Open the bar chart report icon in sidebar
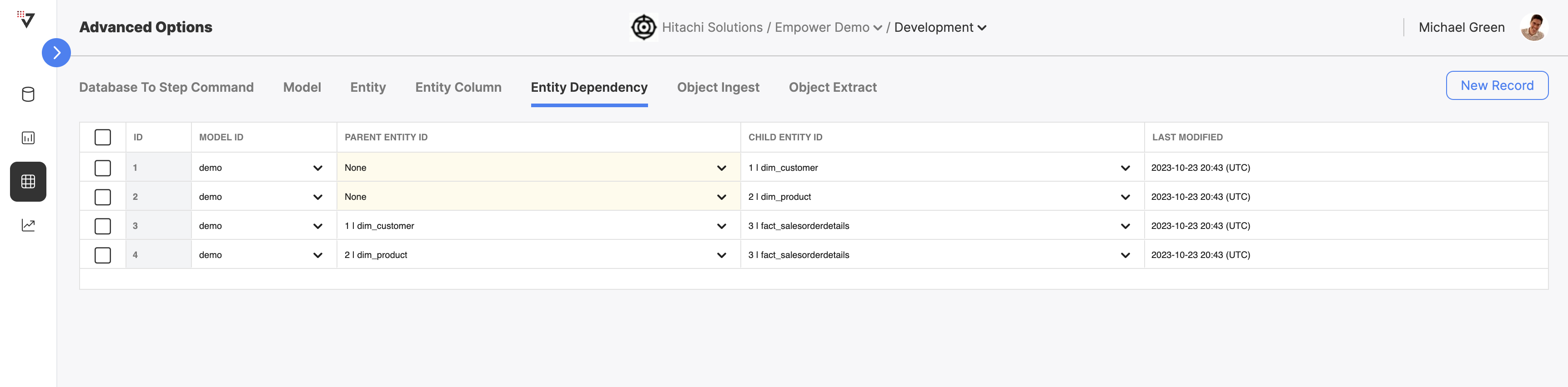Viewport: 1568px width, 387px height. coord(28,138)
